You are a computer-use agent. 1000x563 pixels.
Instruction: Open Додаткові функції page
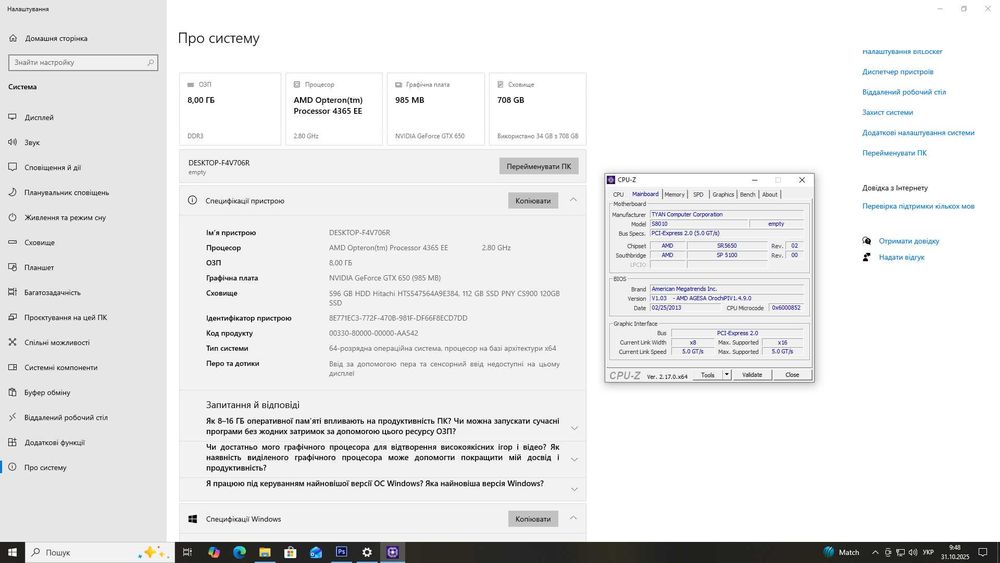54,442
